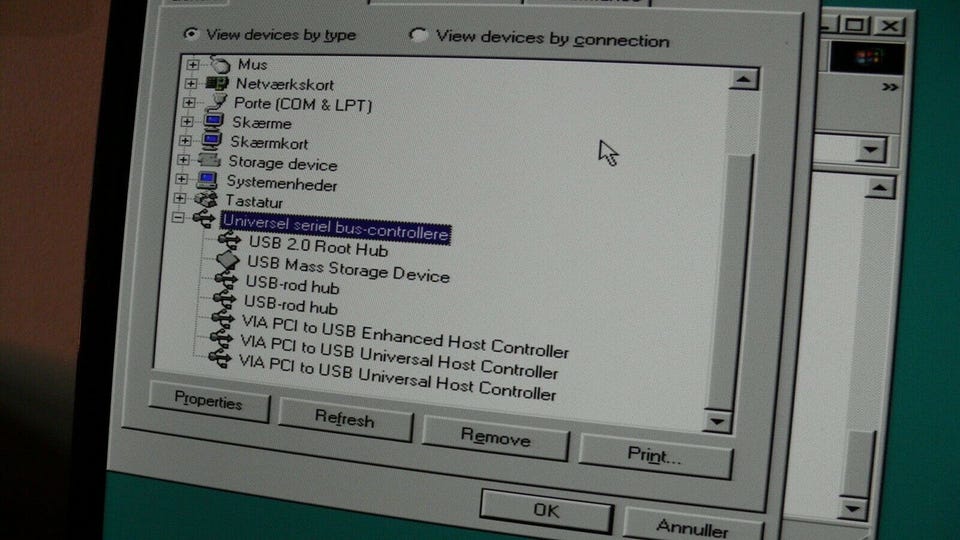Click the Print... button
The width and height of the screenshot is (960, 540).
[x=655, y=456]
